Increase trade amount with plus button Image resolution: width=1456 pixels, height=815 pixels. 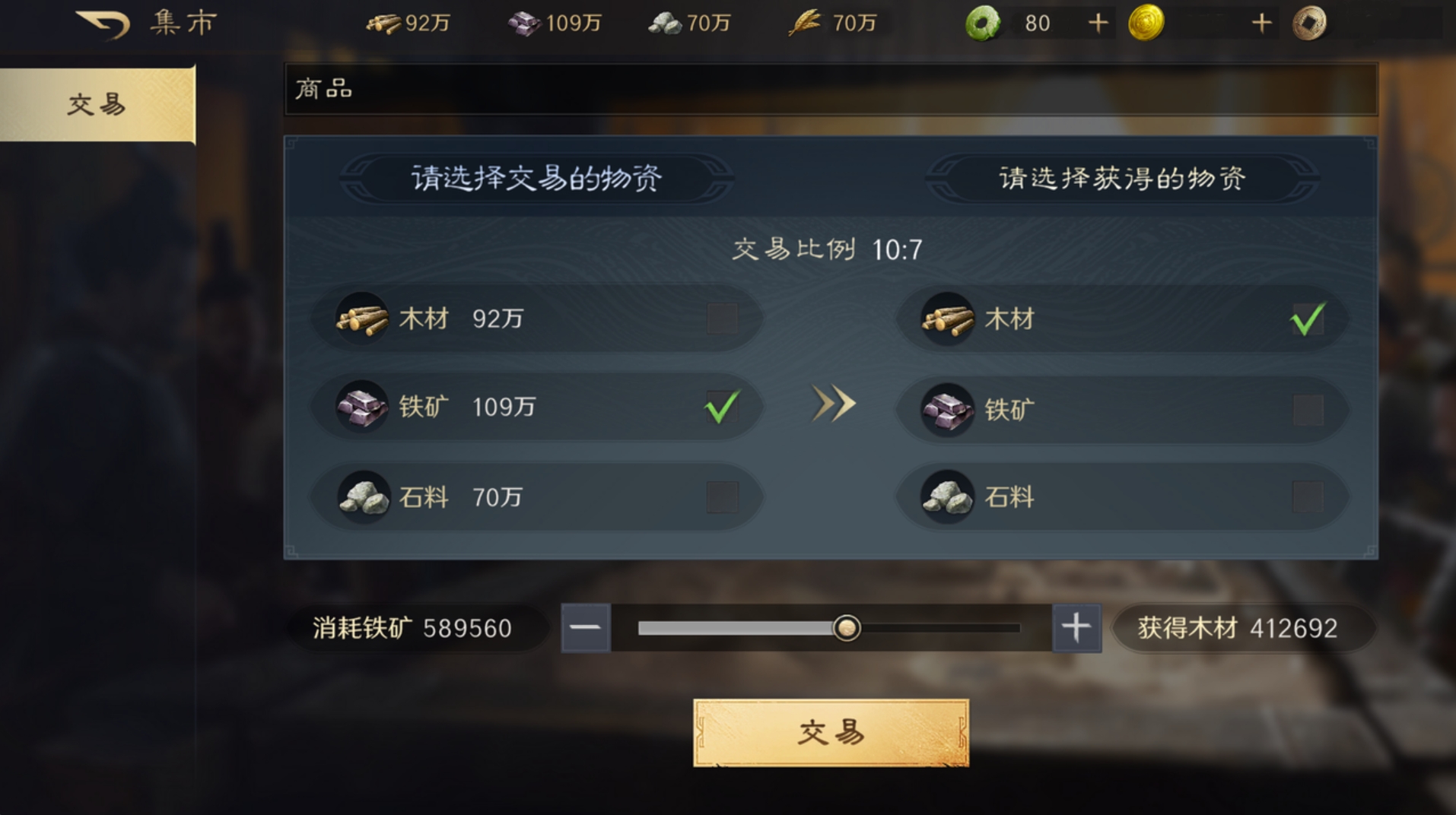coord(1076,628)
